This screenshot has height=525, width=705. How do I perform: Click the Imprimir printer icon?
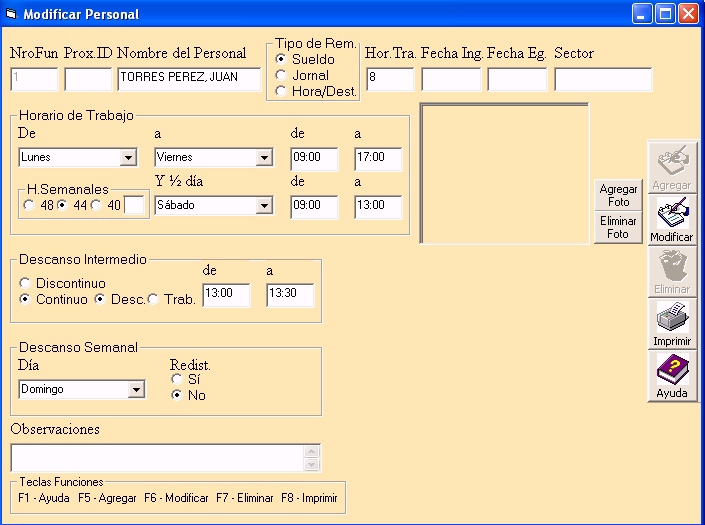(x=671, y=322)
